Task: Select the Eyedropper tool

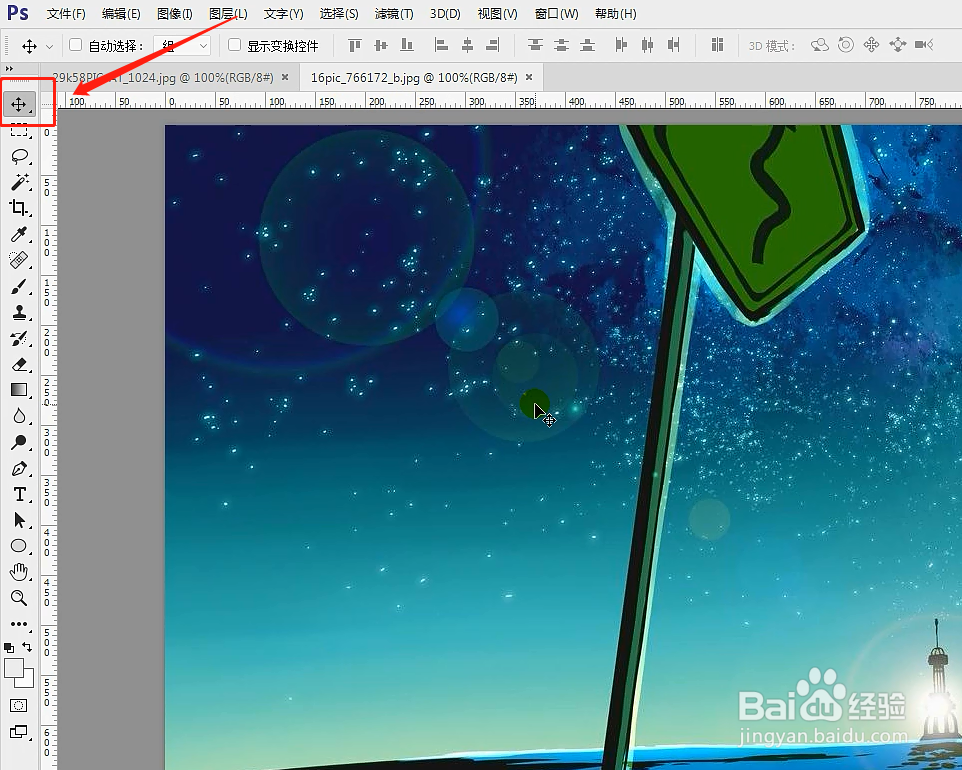Action: click(19, 234)
